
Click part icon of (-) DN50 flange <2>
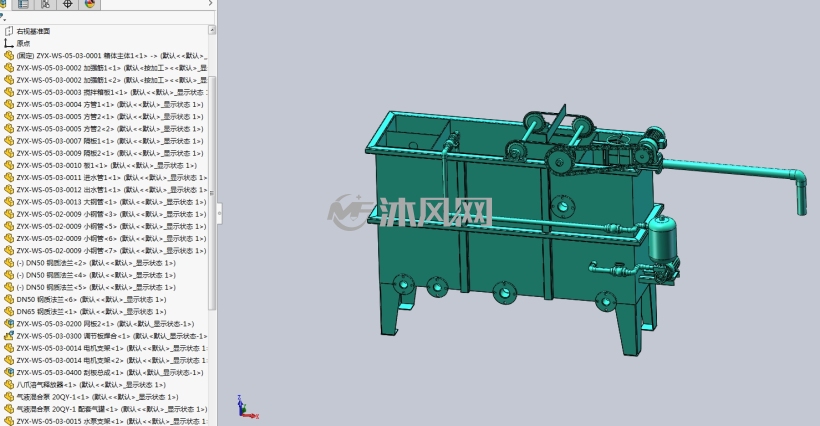tap(9, 263)
